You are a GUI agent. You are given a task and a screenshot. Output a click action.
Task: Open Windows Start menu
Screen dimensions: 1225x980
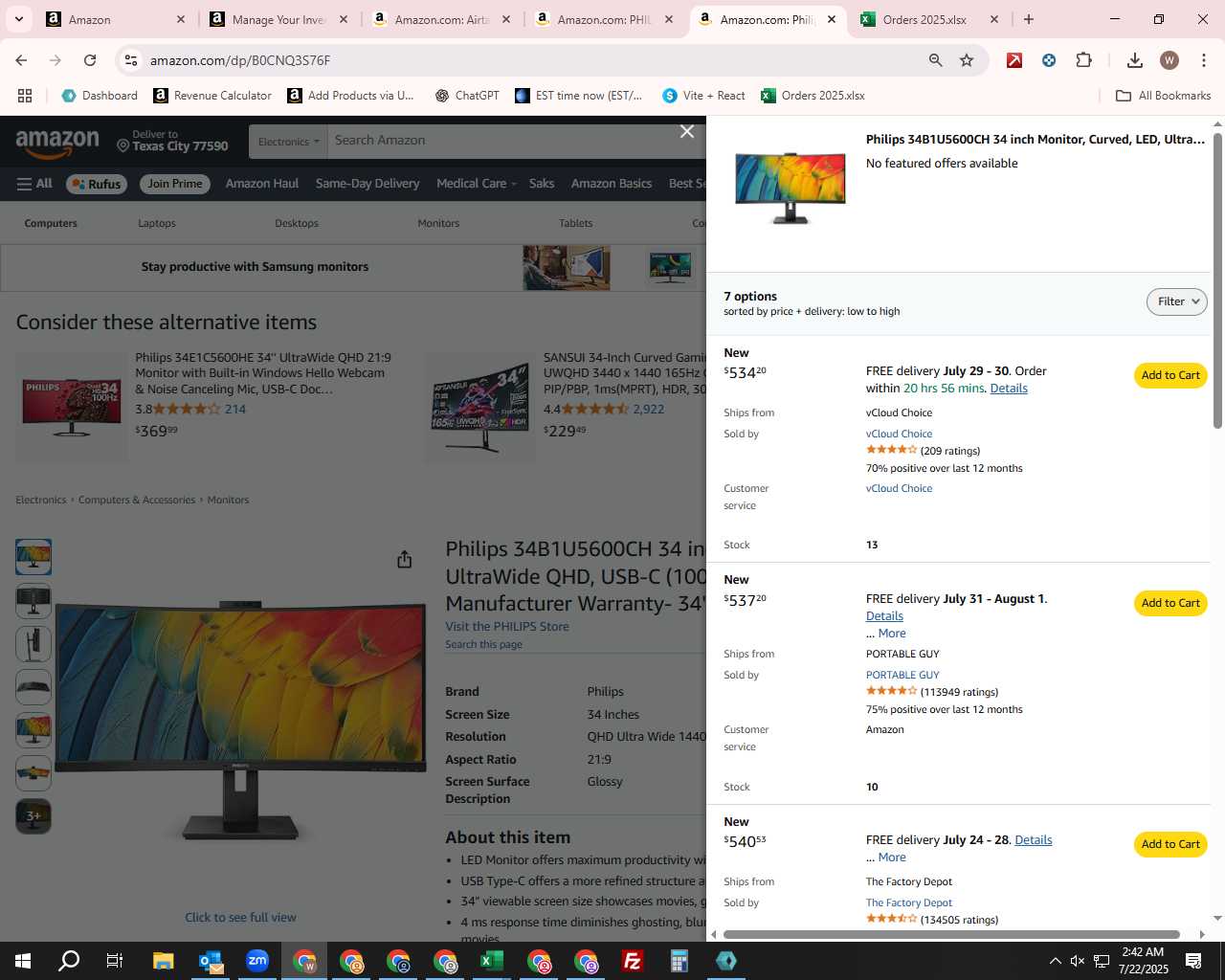point(23,961)
